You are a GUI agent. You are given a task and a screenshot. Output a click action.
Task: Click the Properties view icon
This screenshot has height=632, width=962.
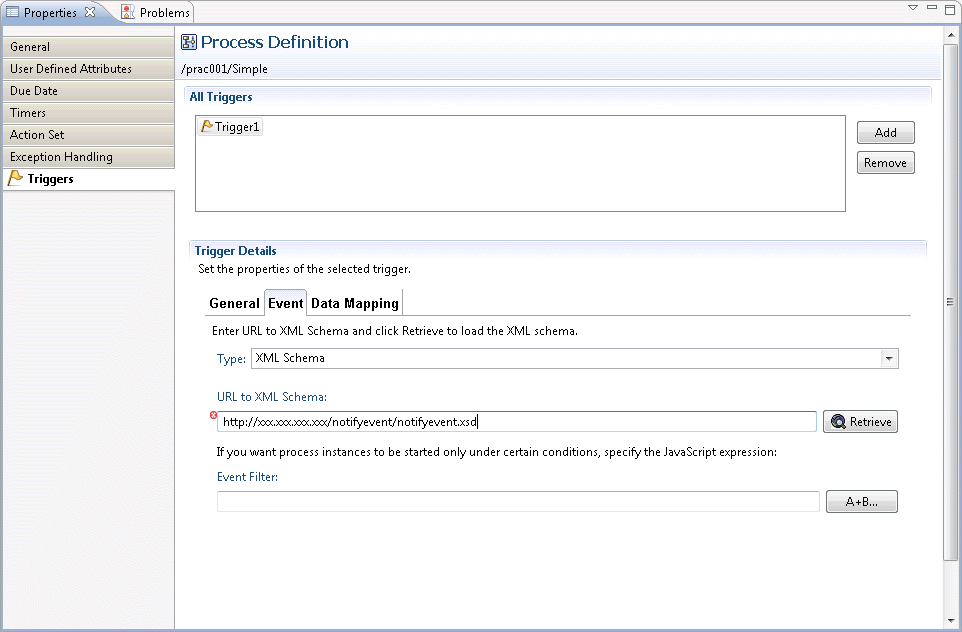(12, 12)
